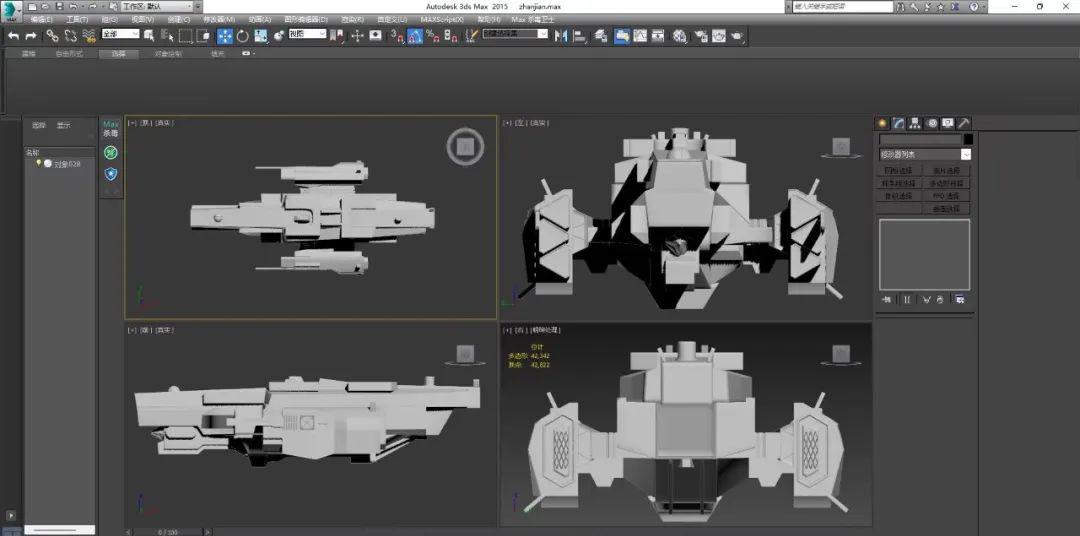Viewport: 1080px width, 536px height.
Task: Choose the Rectangular Selection Region tool
Action: (x=185, y=36)
